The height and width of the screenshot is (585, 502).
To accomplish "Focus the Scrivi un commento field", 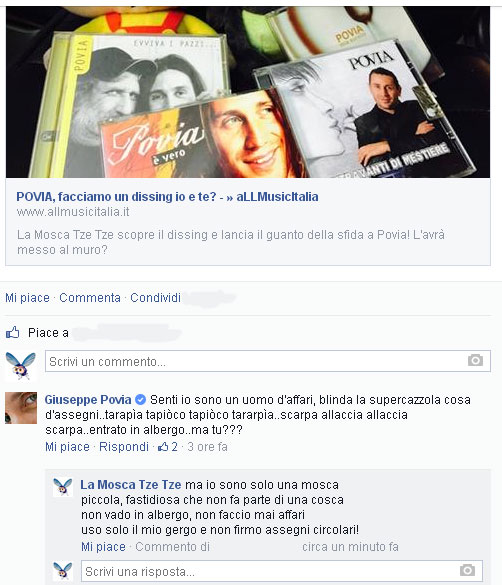I will (x=268, y=361).
